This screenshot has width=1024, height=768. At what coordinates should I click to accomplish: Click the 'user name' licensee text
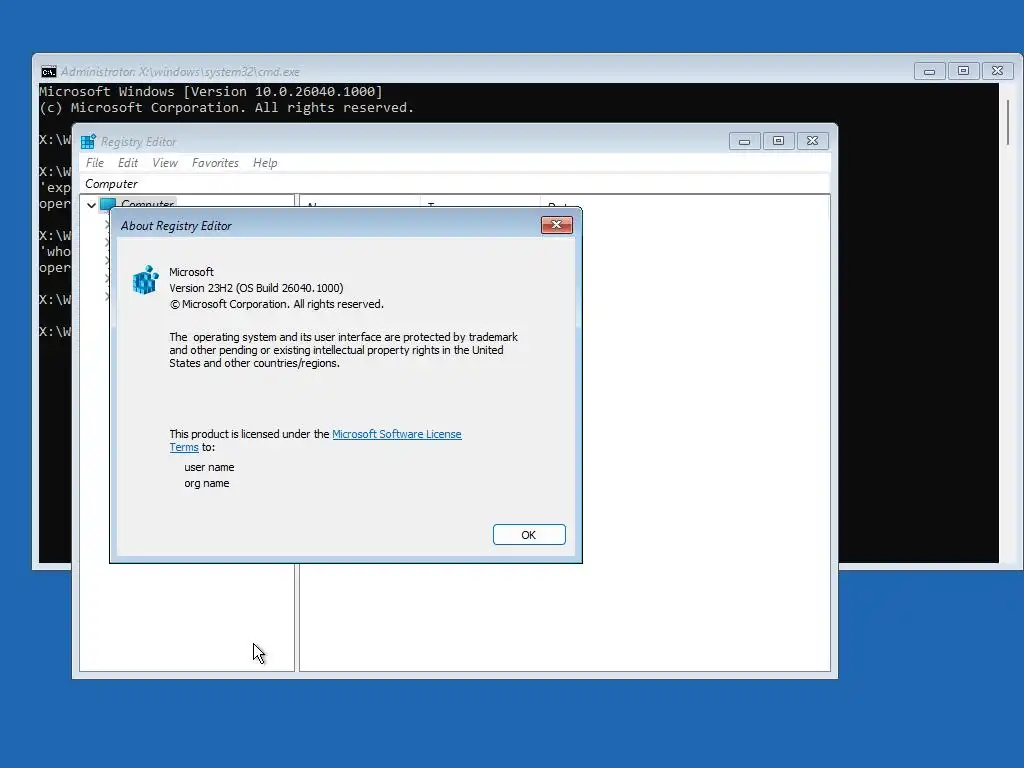[209, 468]
